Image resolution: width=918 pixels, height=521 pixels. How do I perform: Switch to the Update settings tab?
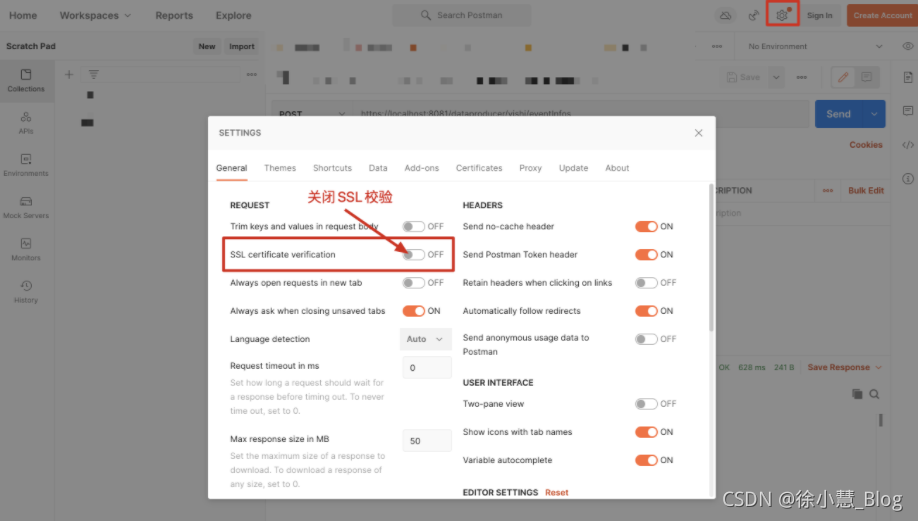pos(573,168)
